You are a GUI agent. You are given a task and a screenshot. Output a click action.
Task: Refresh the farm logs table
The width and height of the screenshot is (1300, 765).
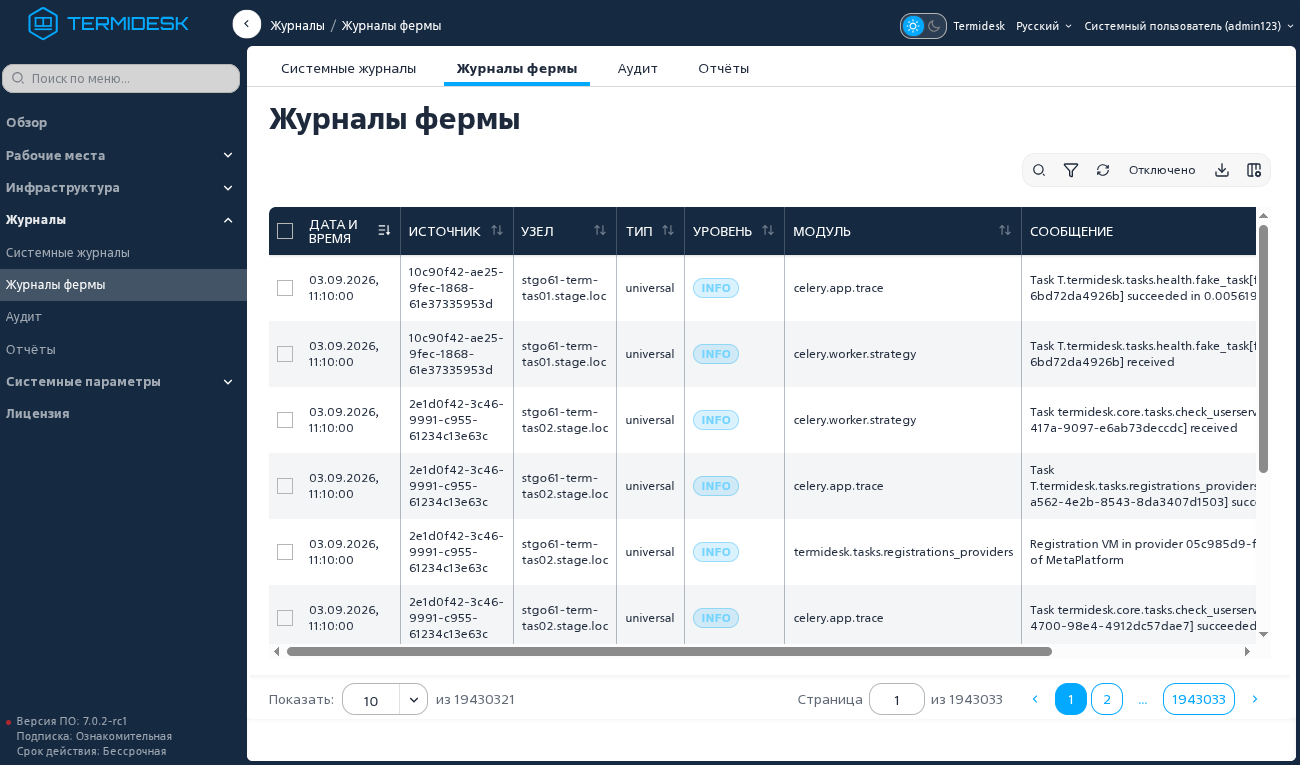pos(1103,170)
